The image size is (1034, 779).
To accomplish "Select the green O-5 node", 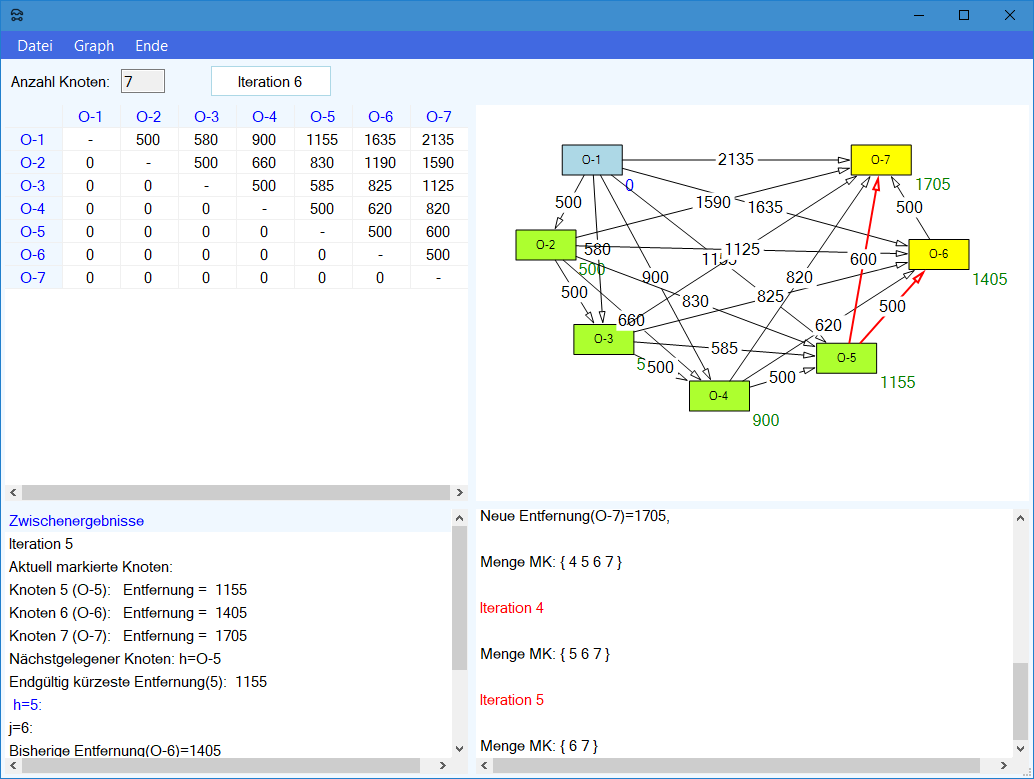I will coord(846,358).
